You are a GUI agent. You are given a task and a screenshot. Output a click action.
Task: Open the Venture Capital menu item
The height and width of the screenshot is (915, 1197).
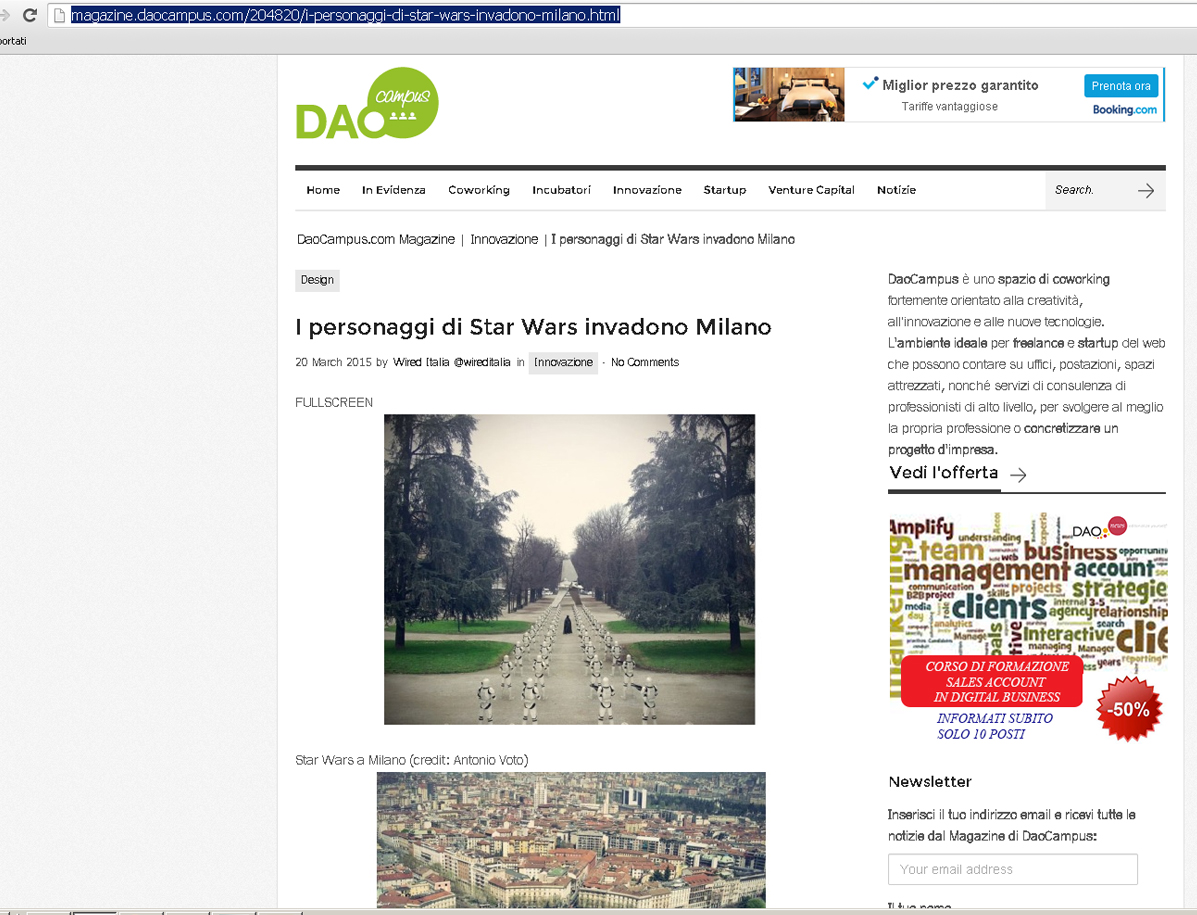coord(811,190)
